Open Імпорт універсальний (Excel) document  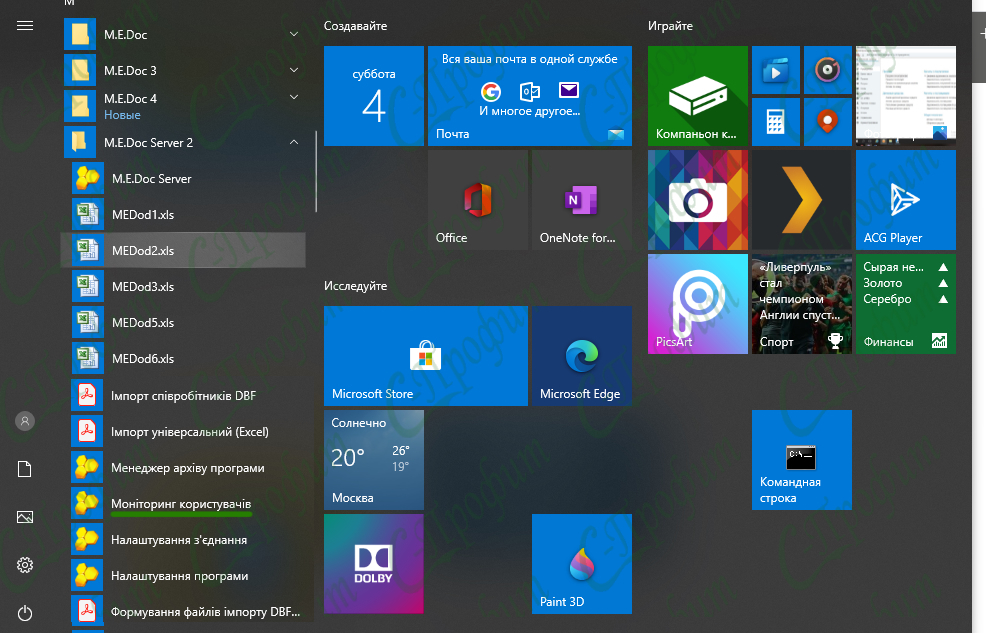(184, 431)
